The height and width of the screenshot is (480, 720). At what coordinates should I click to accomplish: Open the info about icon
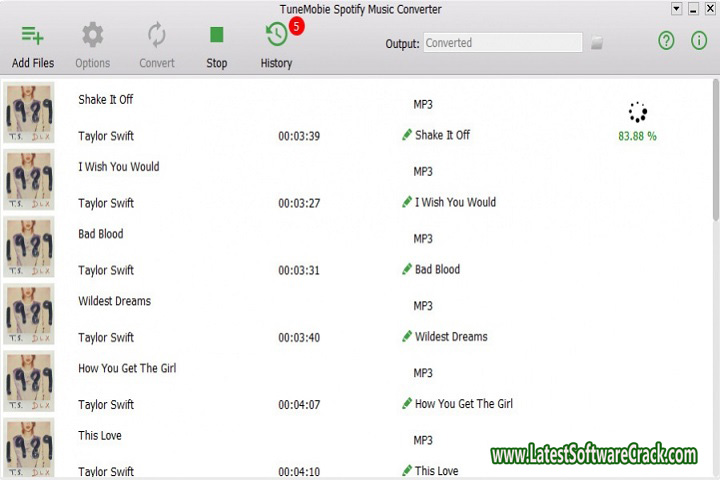(699, 41)
